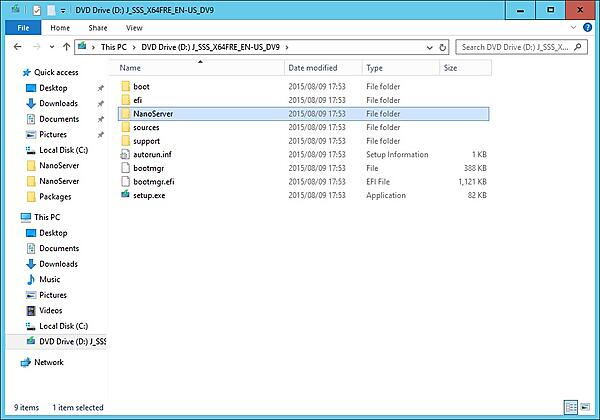The width and height of the screenshot is (600, 420).
Task: Switch to Details view layout icon
Action: click(x=571, y=407)
